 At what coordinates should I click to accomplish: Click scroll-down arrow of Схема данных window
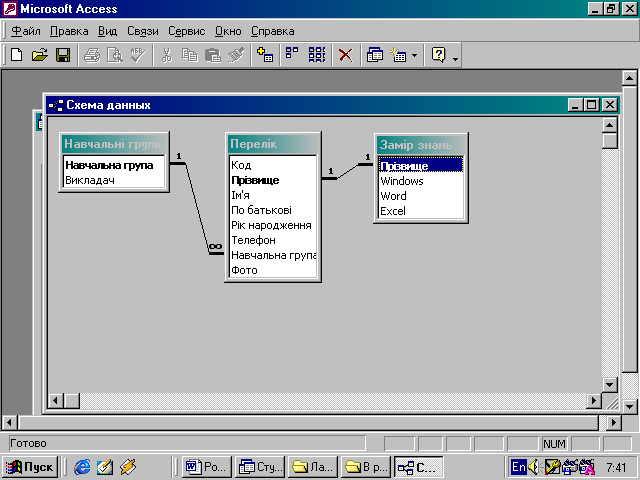click(609, 384)
